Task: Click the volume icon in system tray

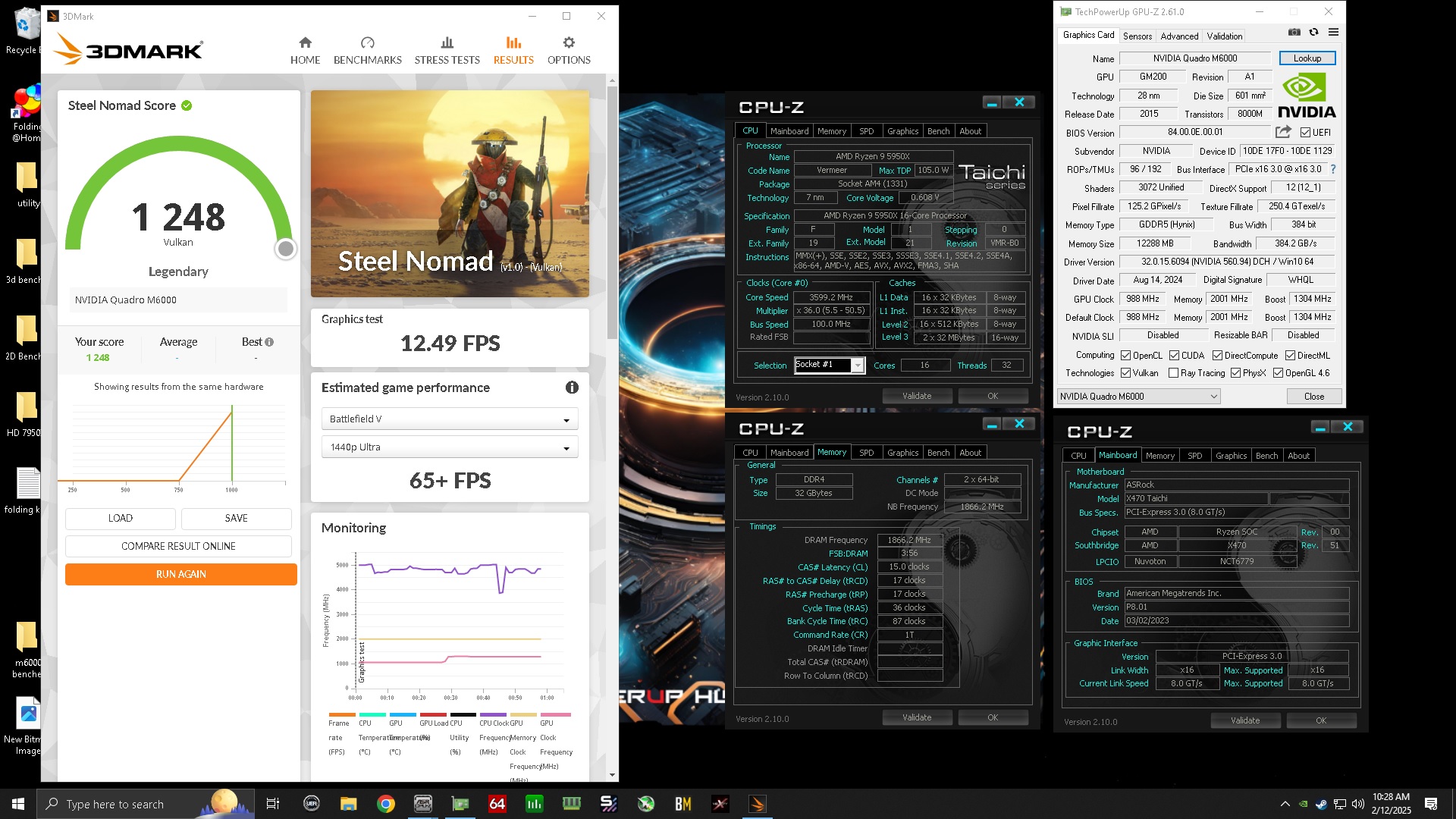Action: (x=1357, y=804)
